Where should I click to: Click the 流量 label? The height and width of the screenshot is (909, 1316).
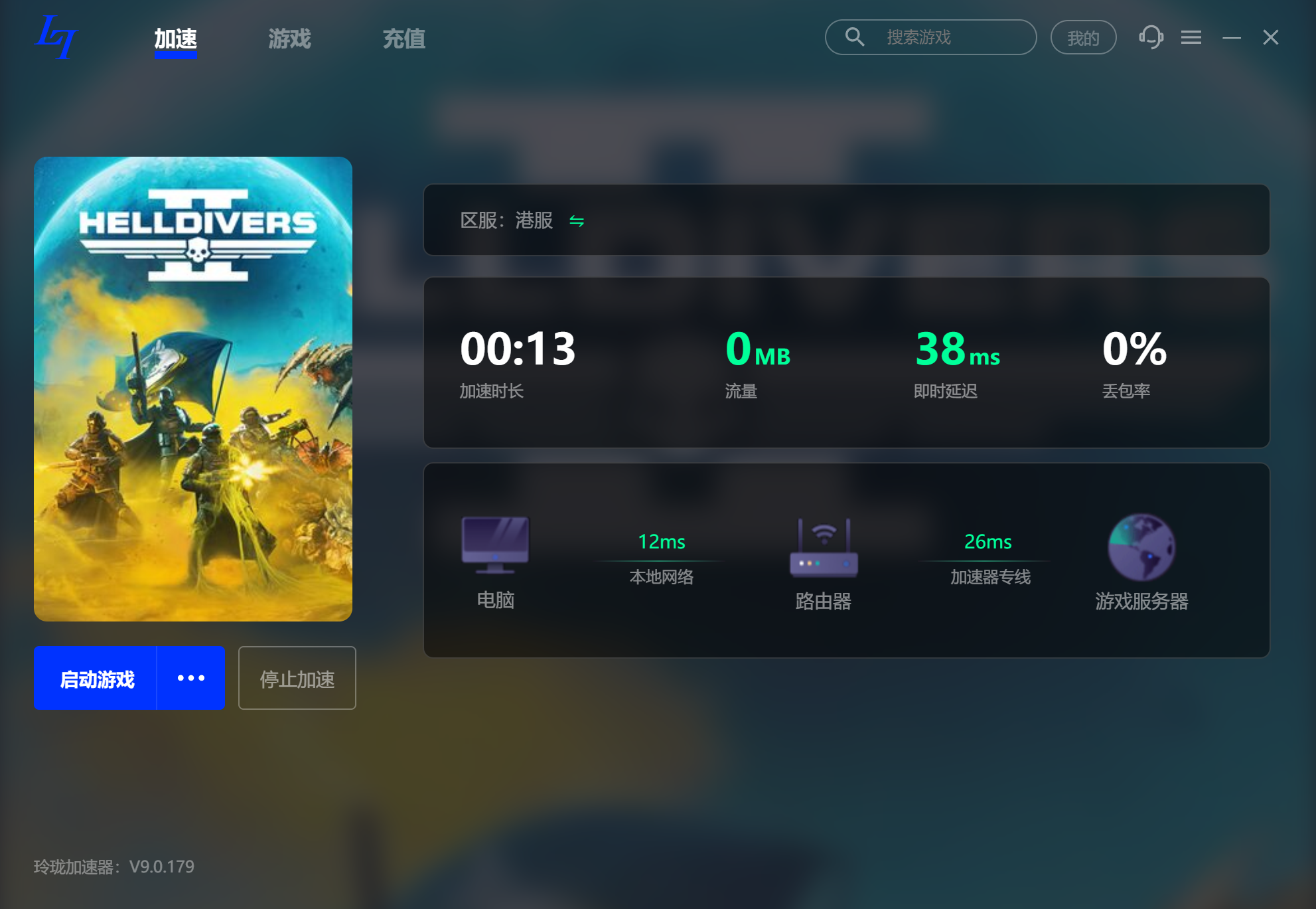click(741, 391)
